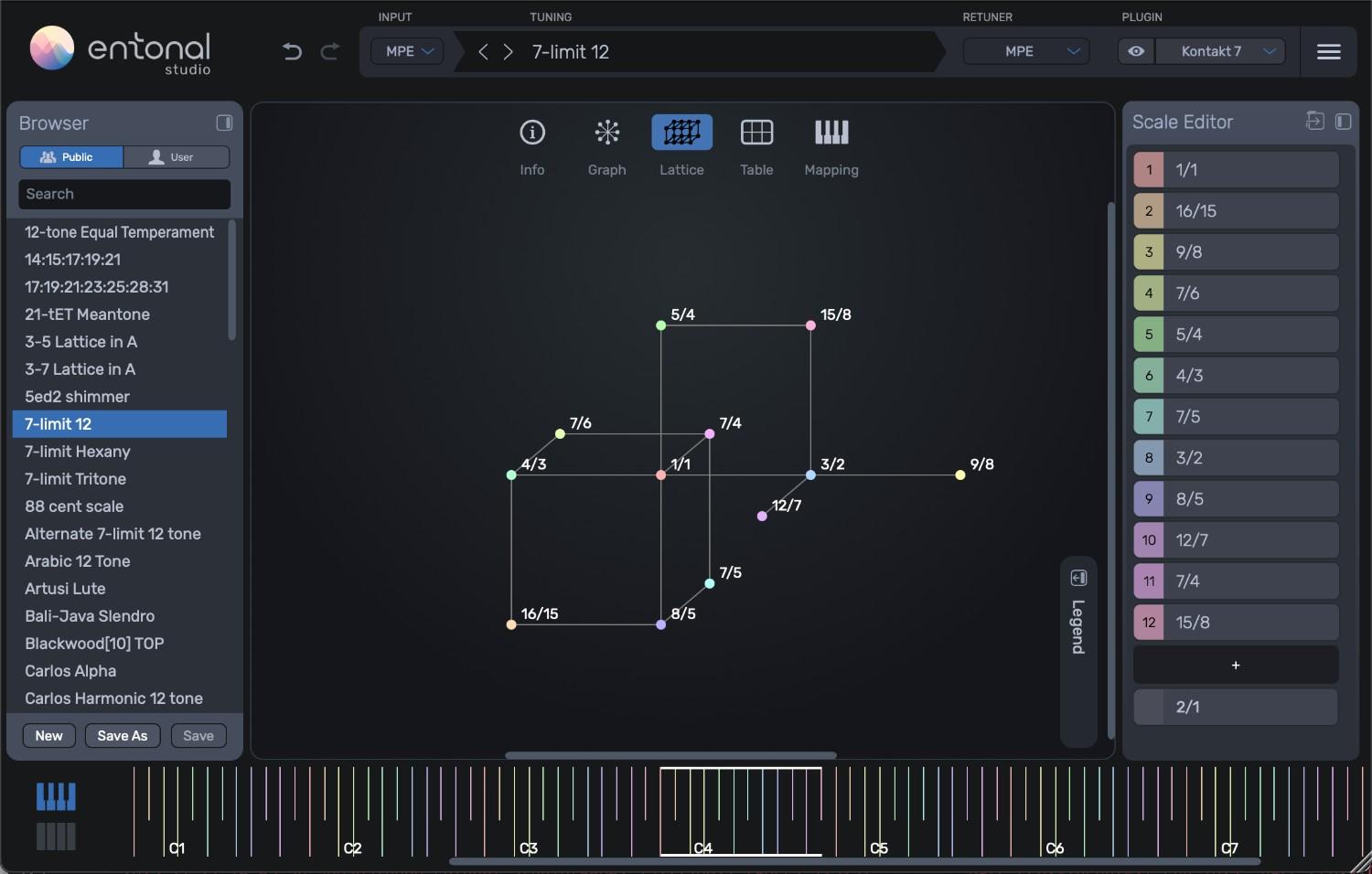Select the Lattice view icon

point(681,132)
